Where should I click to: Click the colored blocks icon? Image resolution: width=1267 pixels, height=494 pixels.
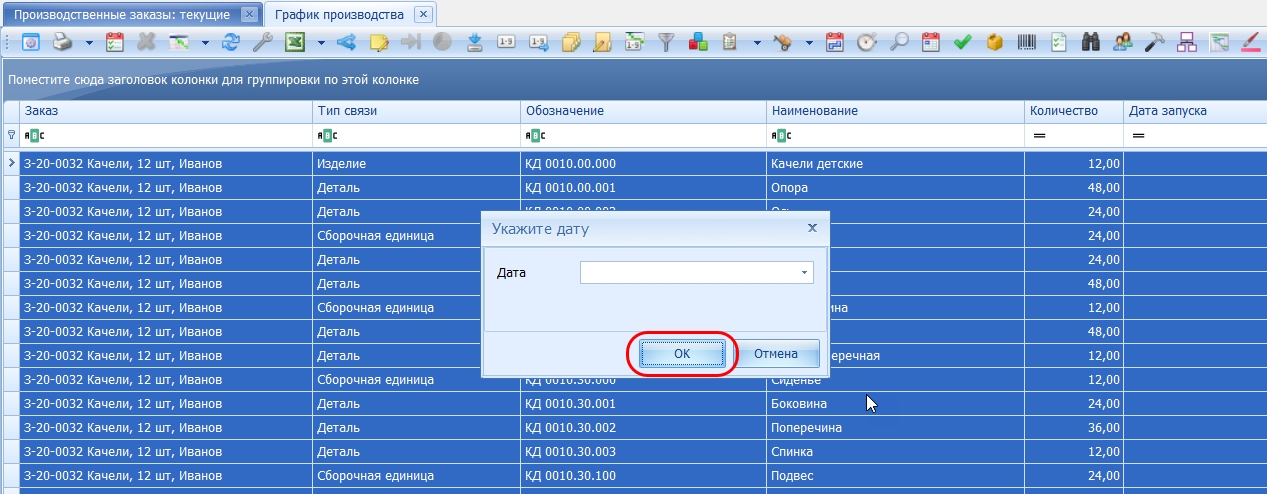(x=698, y=42)
